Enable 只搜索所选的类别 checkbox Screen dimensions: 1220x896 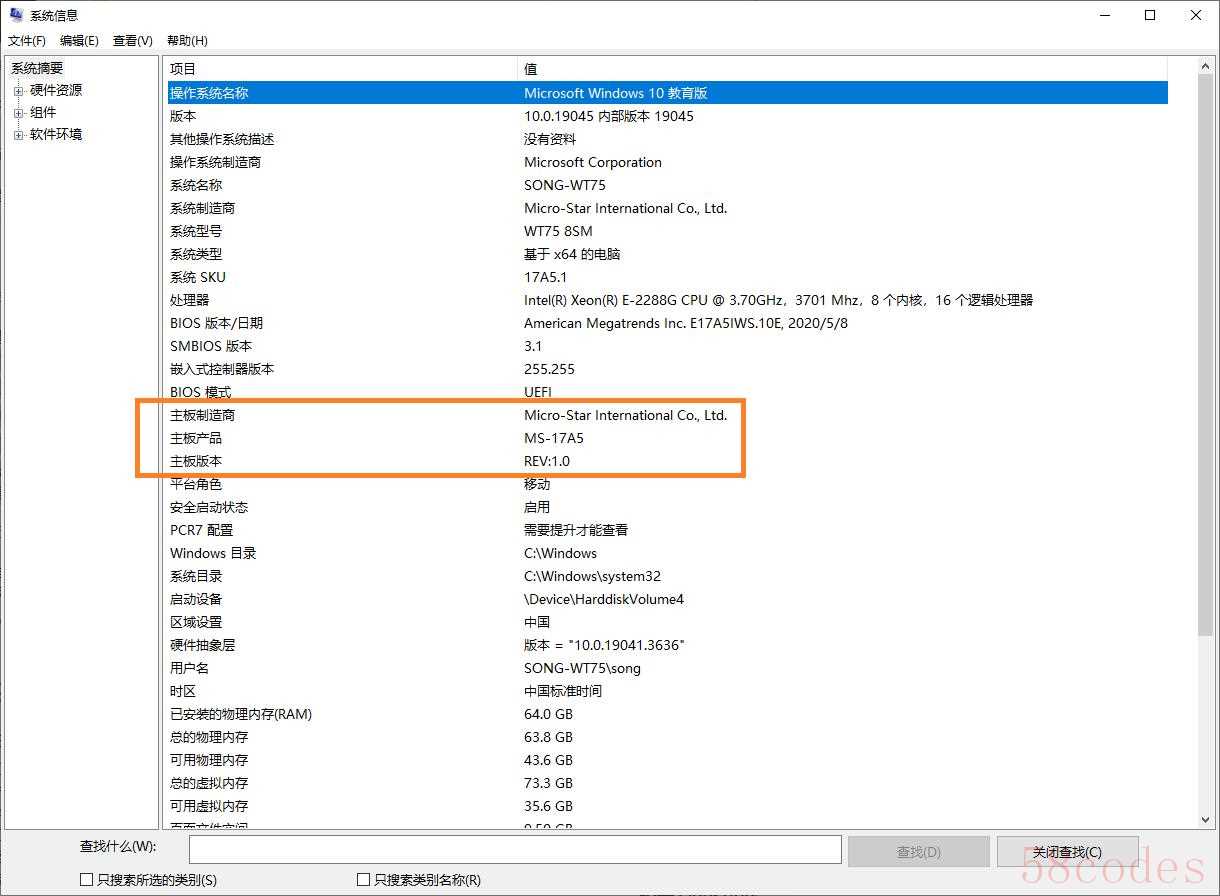[x=87, y=880]
